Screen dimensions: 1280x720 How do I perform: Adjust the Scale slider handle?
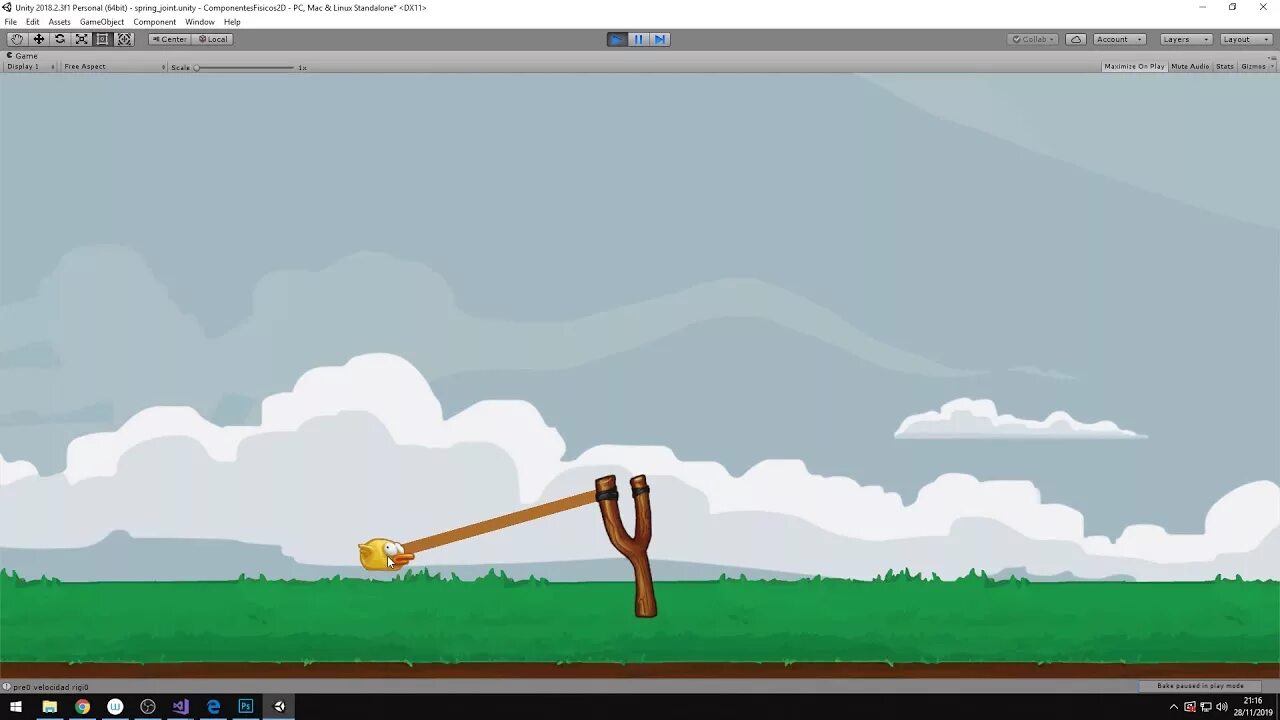click(197, 67)
